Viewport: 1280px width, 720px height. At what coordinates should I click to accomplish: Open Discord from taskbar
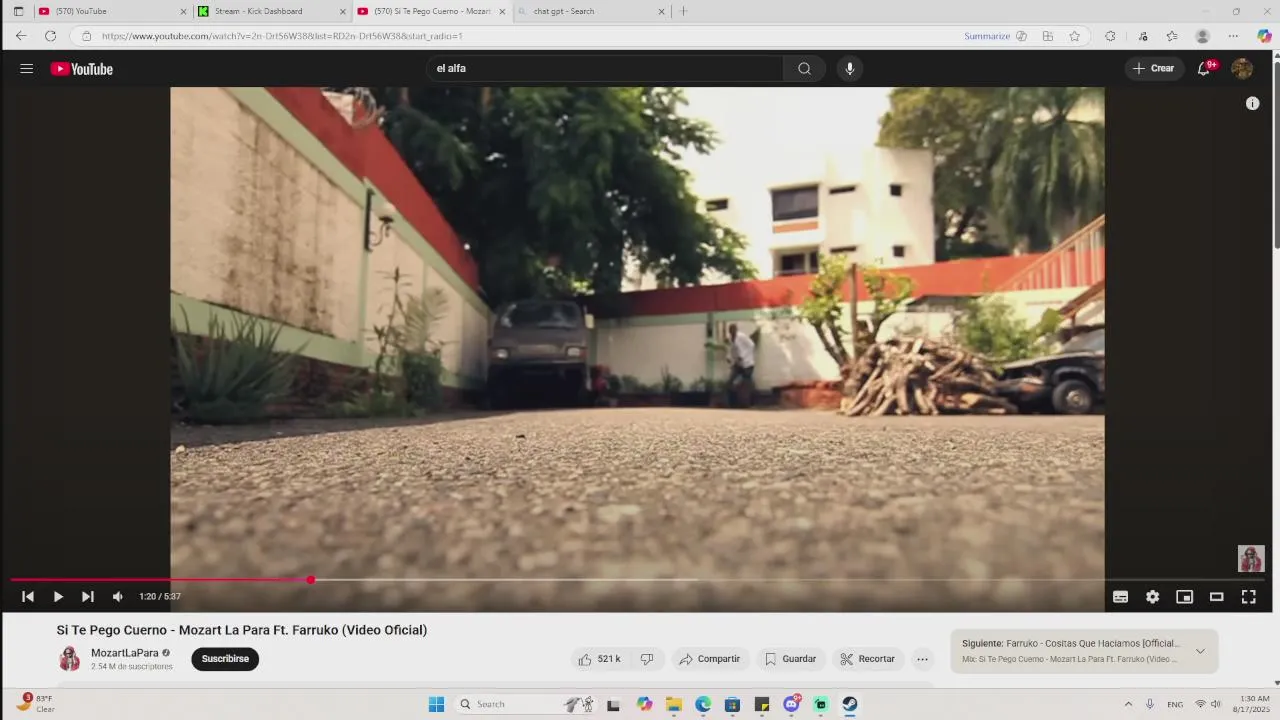point(791,704)
